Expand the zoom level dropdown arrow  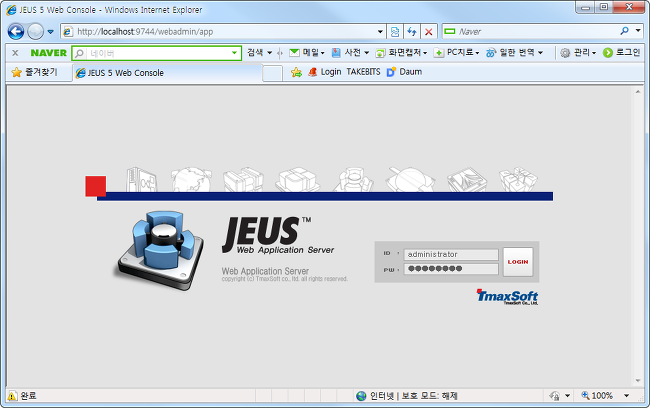(x=626, y=396)
